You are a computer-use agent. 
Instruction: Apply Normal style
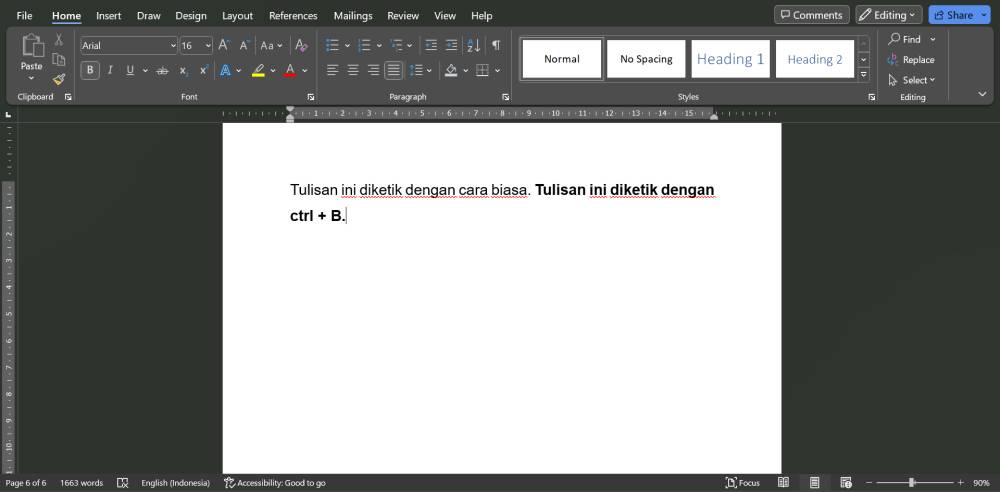(x=562, y=59)
